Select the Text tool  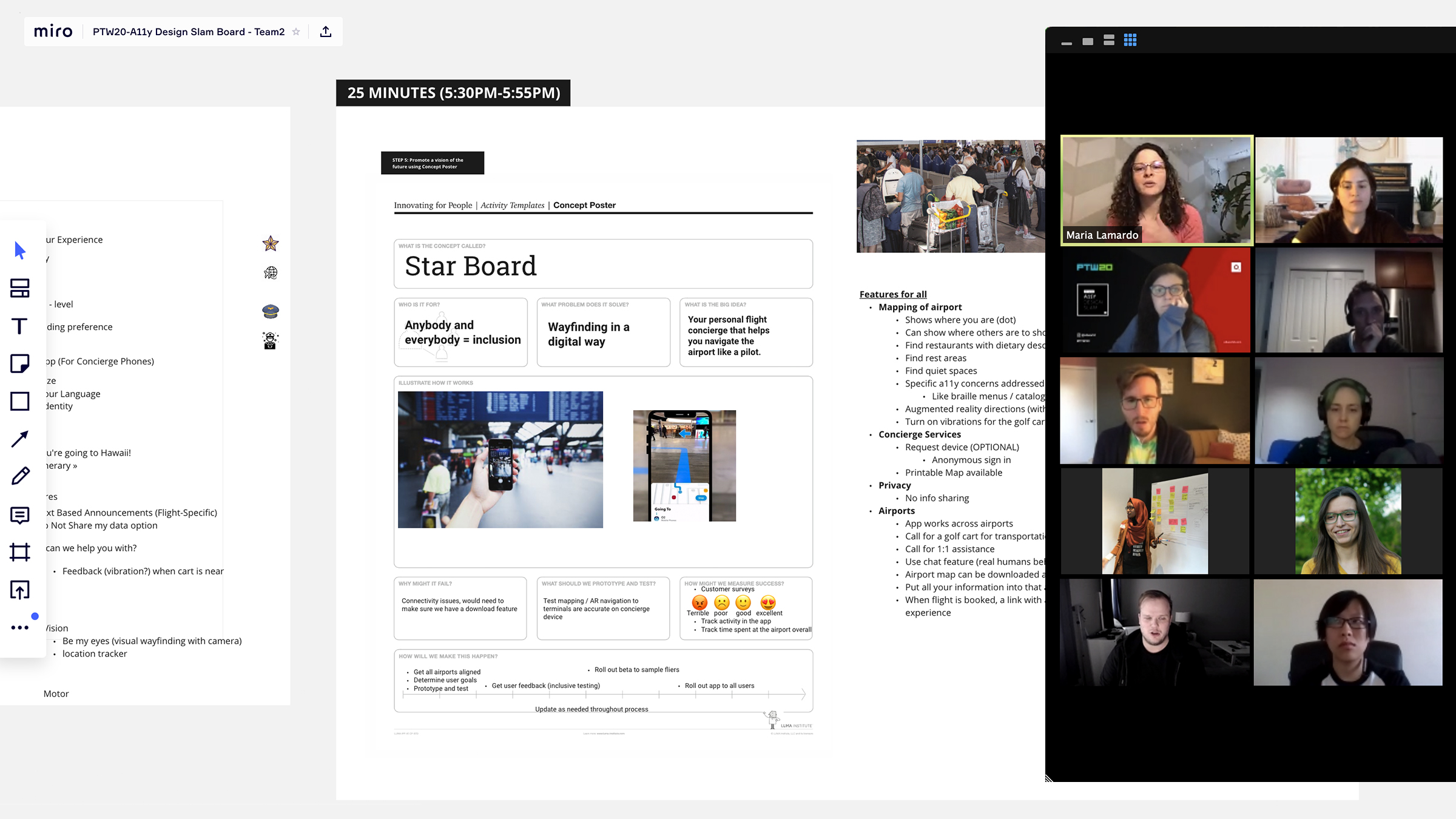click(20, 326)
